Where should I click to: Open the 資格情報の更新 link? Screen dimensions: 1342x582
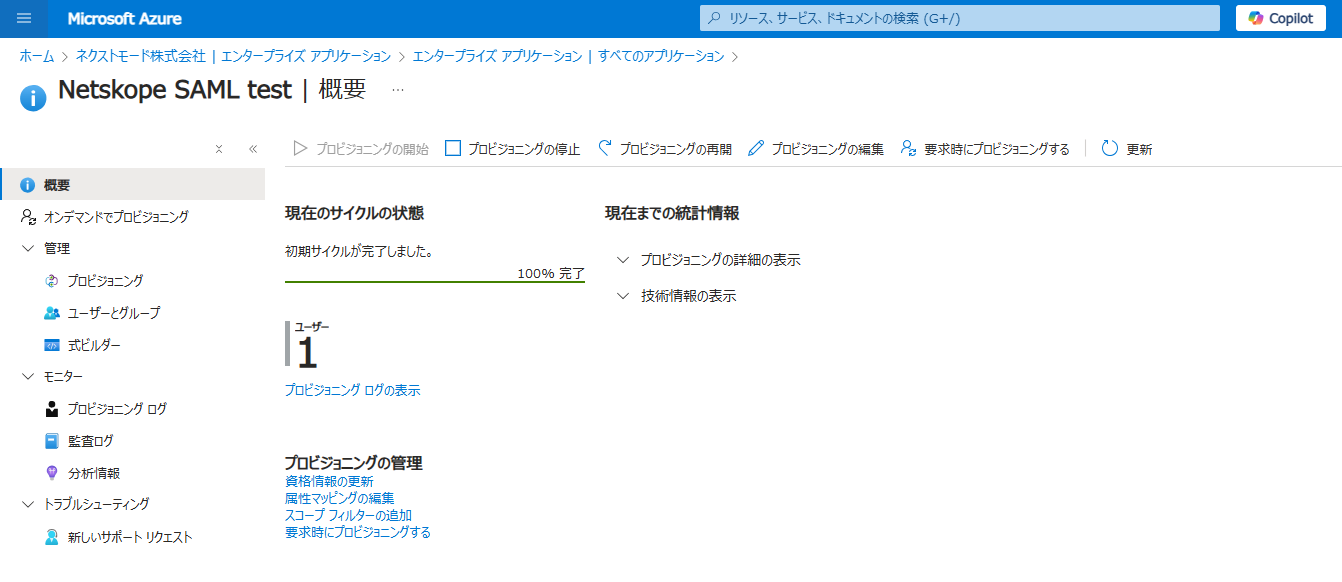tap(327, 480)
